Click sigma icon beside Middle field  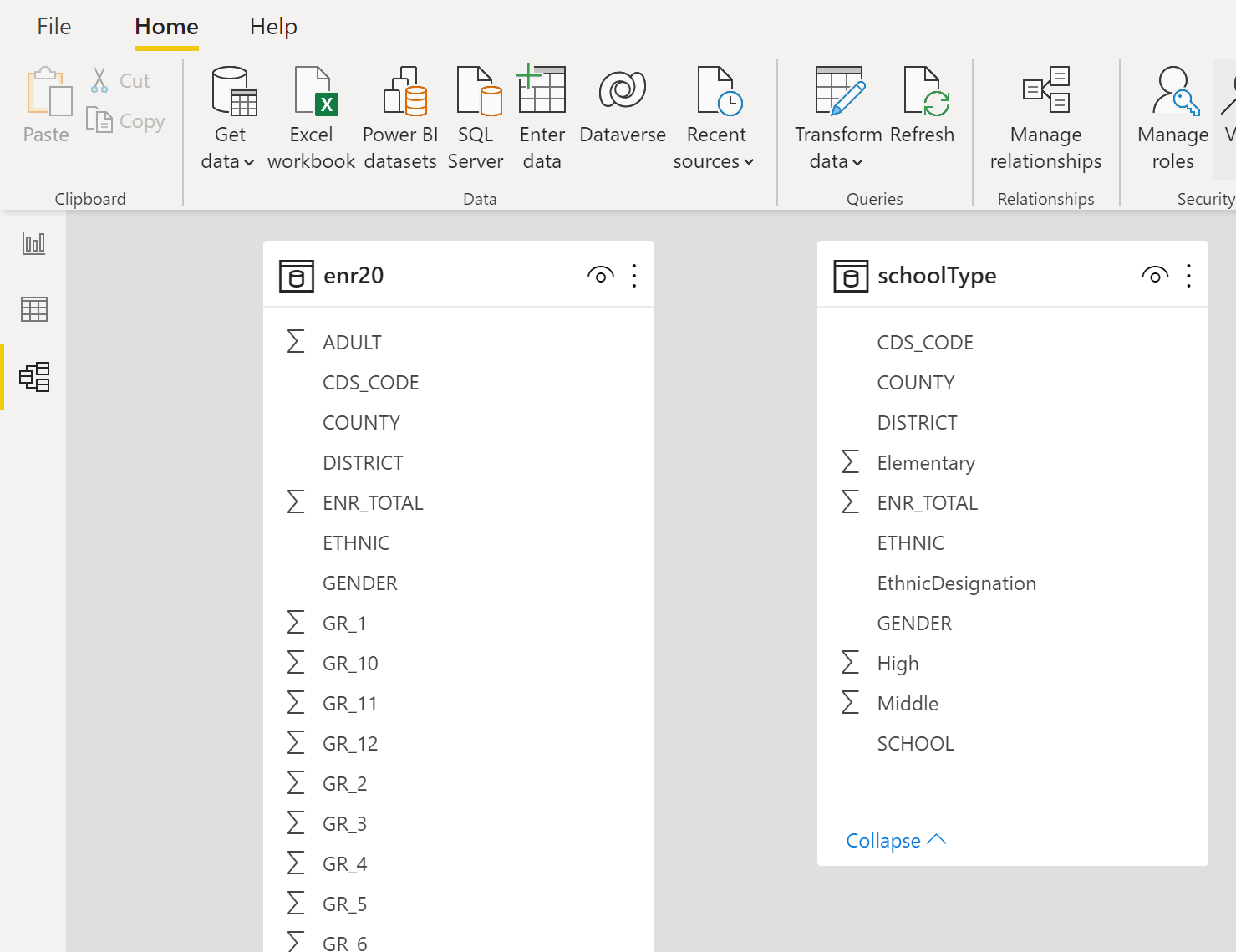pos(850,702)
